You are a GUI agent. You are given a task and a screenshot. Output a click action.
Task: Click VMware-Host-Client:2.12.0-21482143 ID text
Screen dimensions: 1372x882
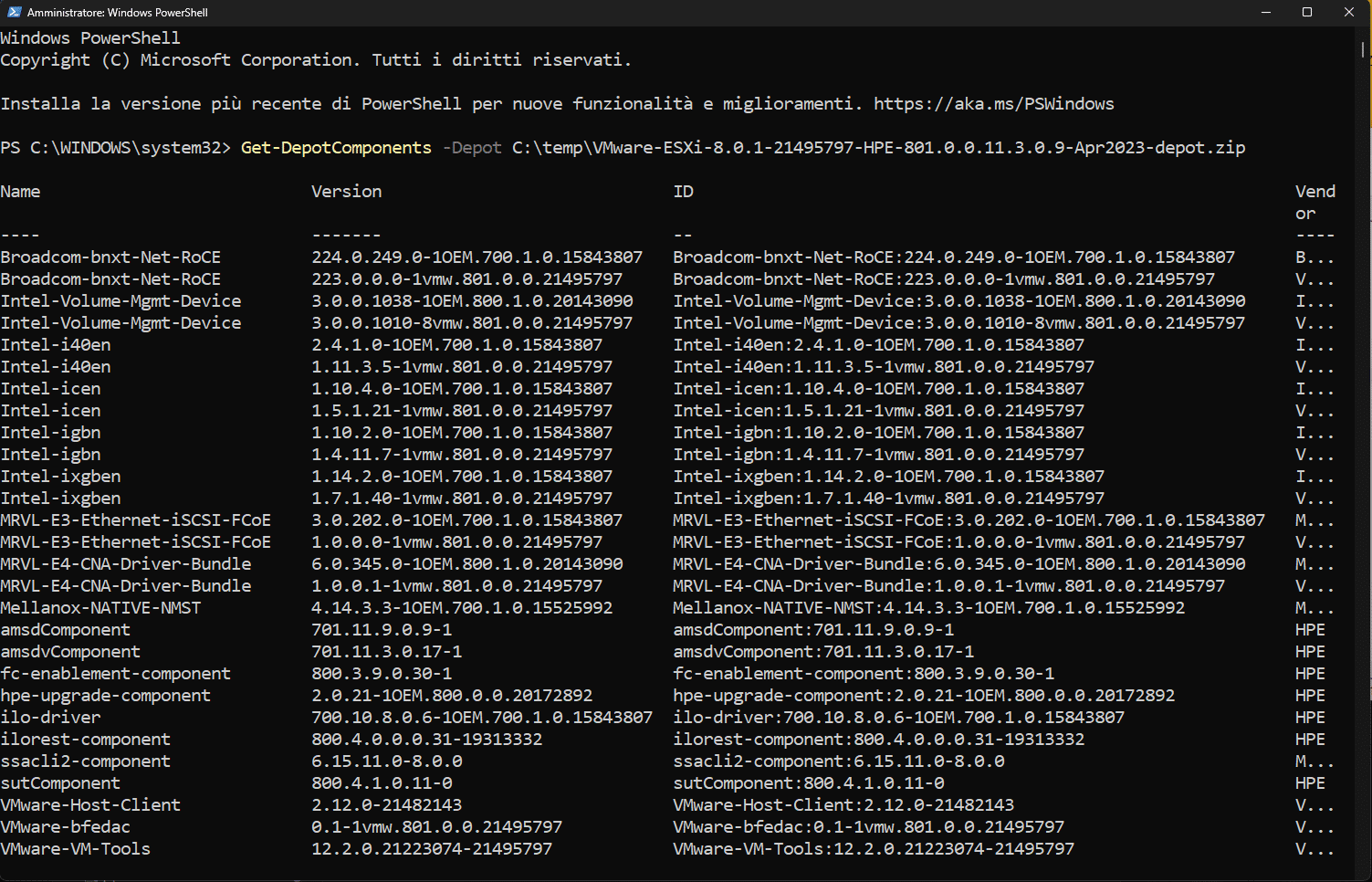coord(843,805)
